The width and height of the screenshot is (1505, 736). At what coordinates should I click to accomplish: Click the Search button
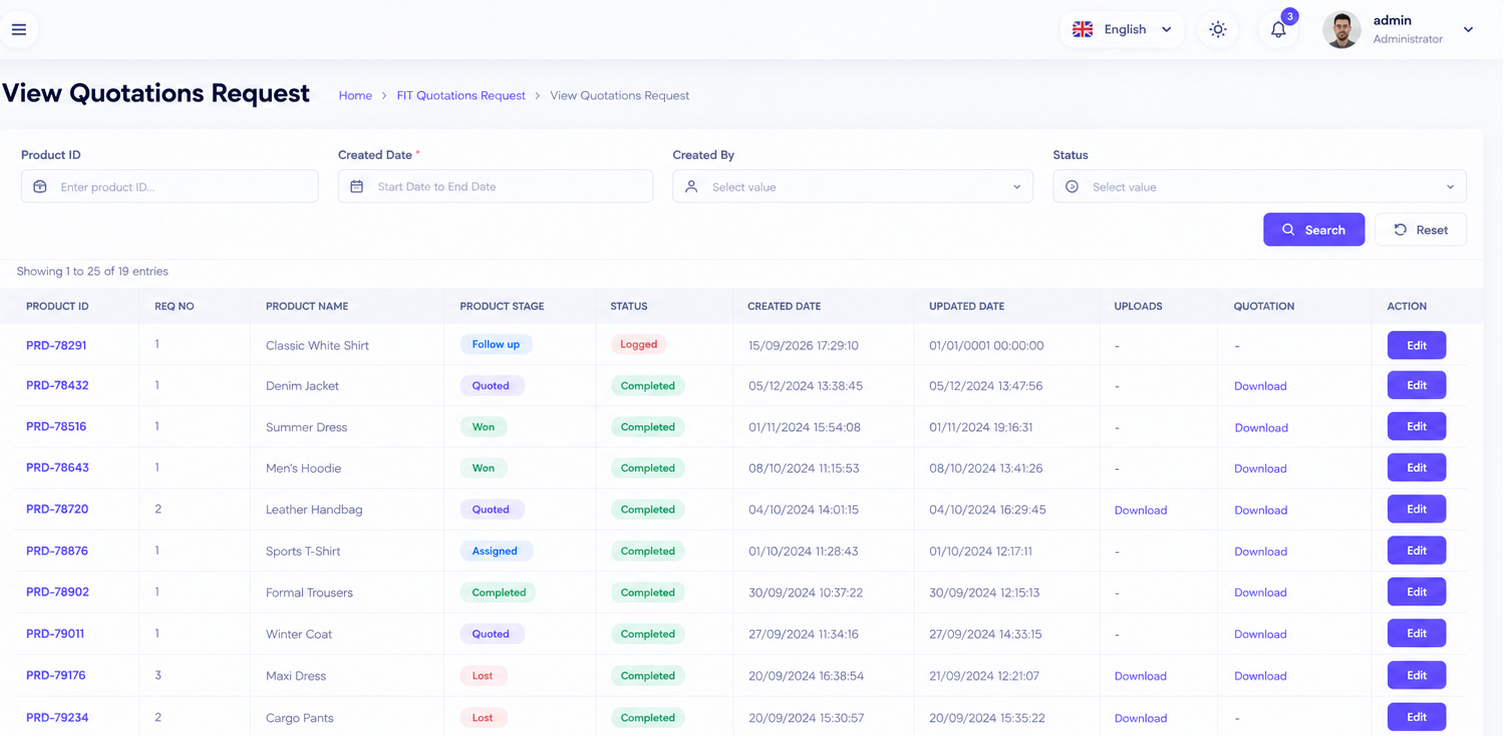click(1313, 230)
